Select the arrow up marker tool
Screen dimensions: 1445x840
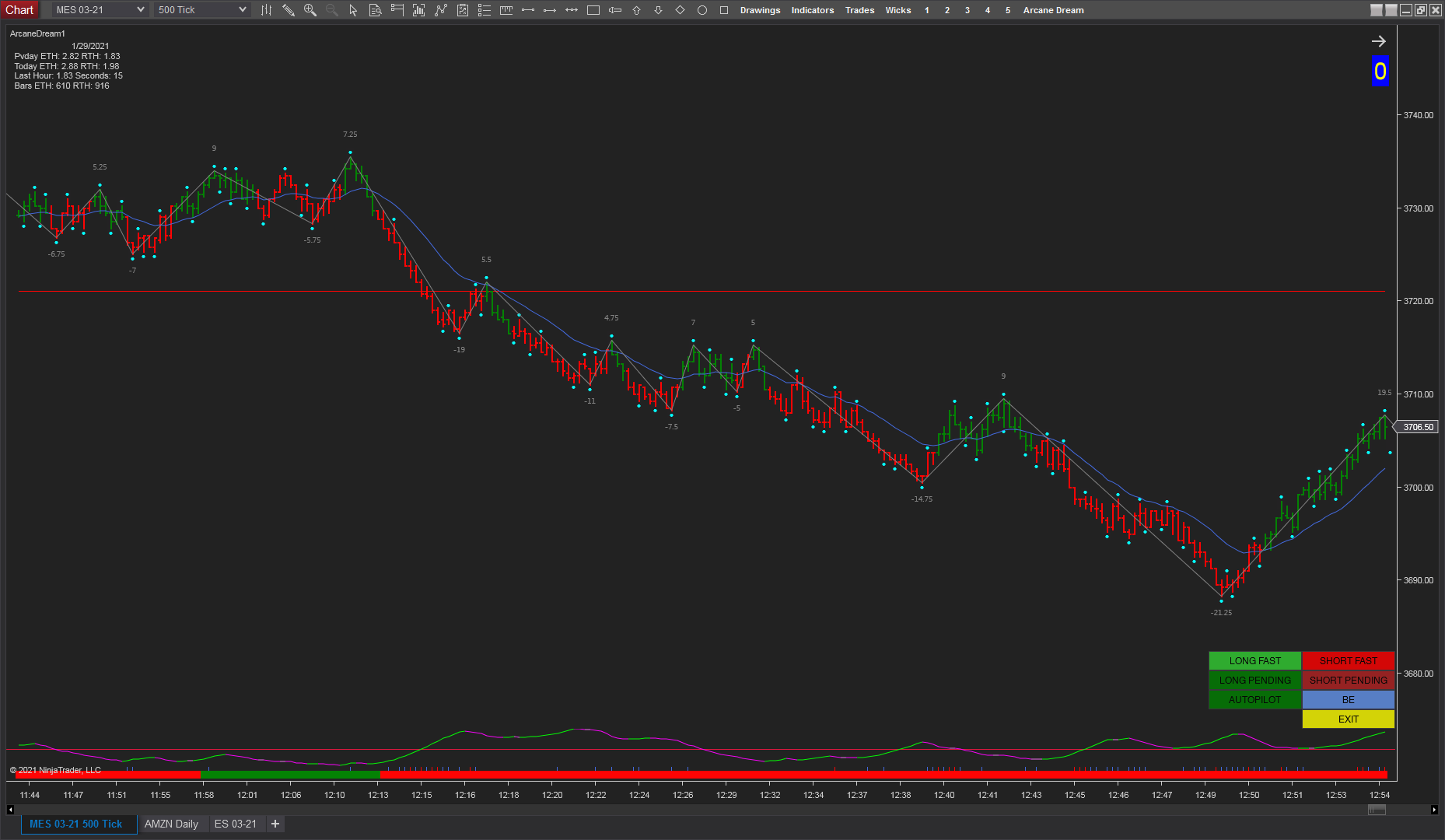point(636,10)
